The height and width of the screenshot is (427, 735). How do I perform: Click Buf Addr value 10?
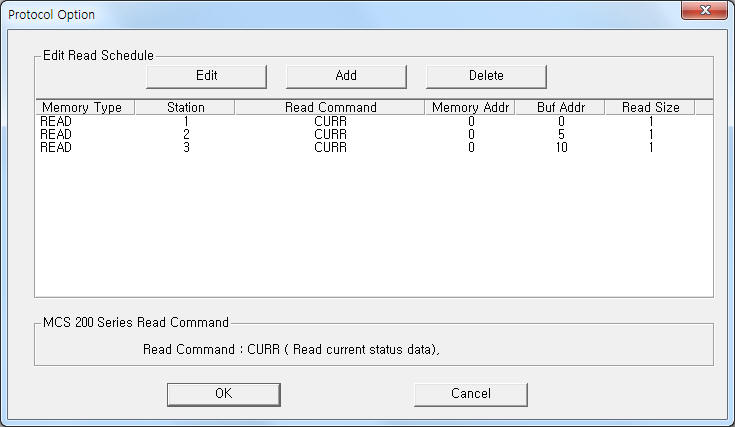point(562,148)
